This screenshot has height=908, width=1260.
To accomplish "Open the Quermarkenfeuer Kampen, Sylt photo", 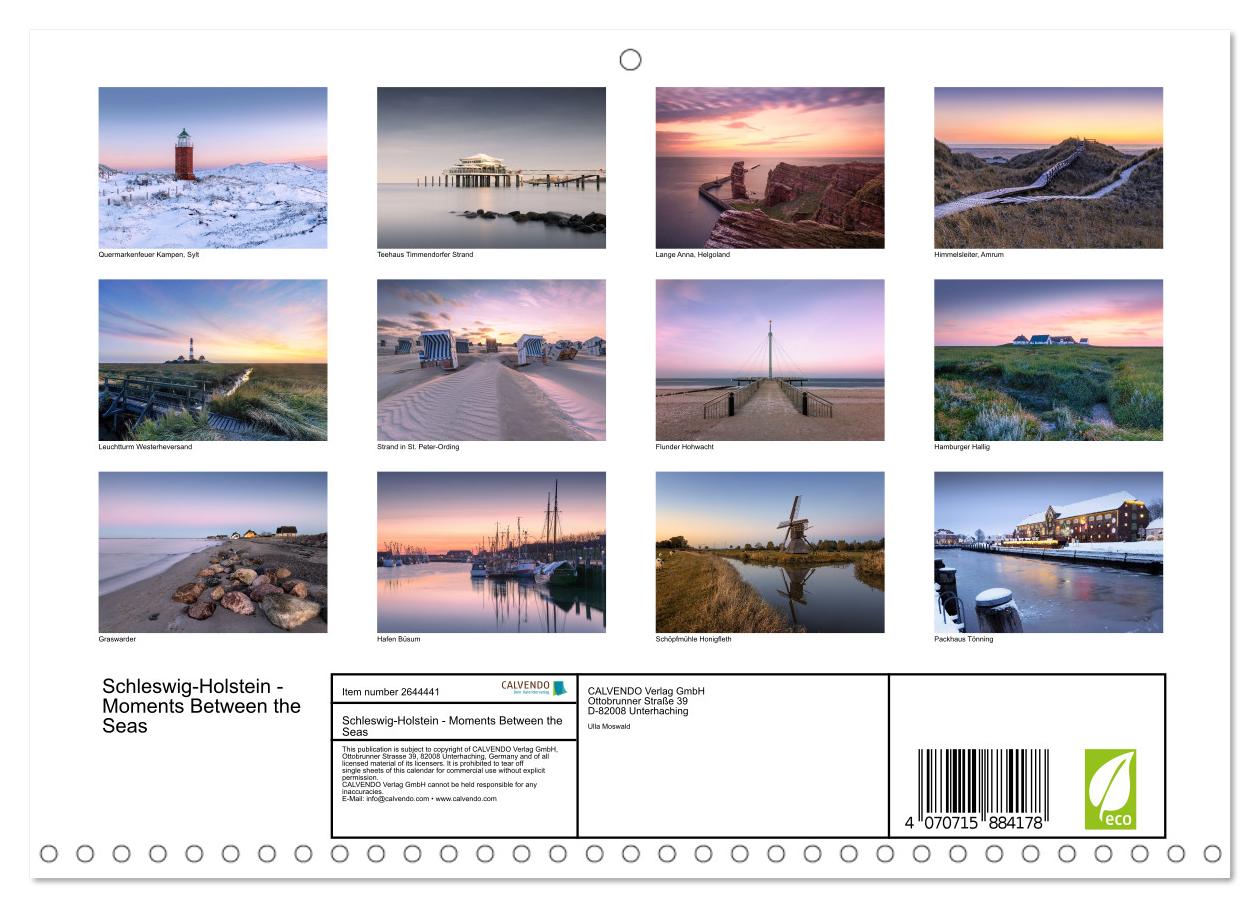I will (x=213, y=168).
